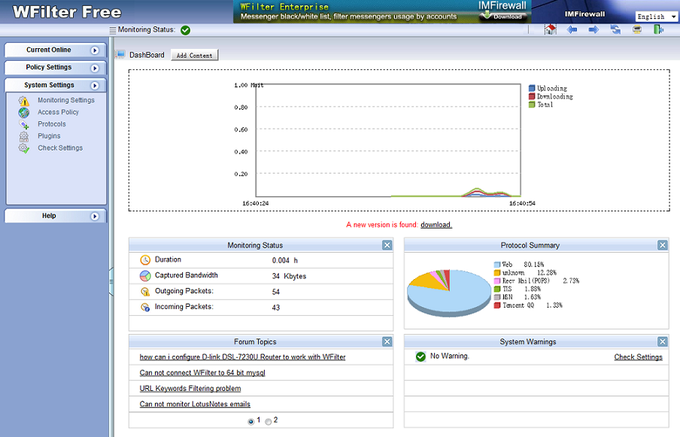Click the Uploading blue legend swatch
This screenshot has width=680, height=437.
point(532,88)
